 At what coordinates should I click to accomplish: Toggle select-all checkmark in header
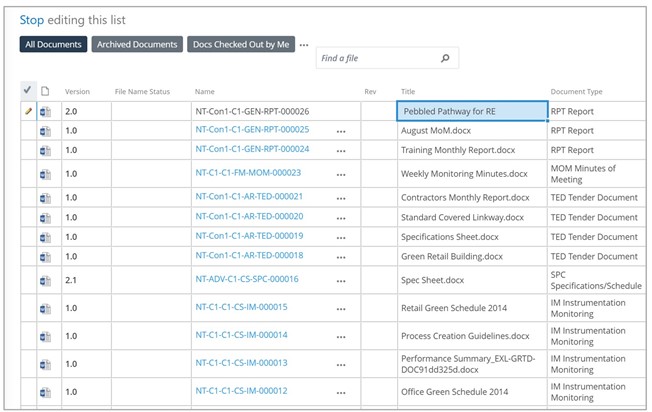coord(28,90)
